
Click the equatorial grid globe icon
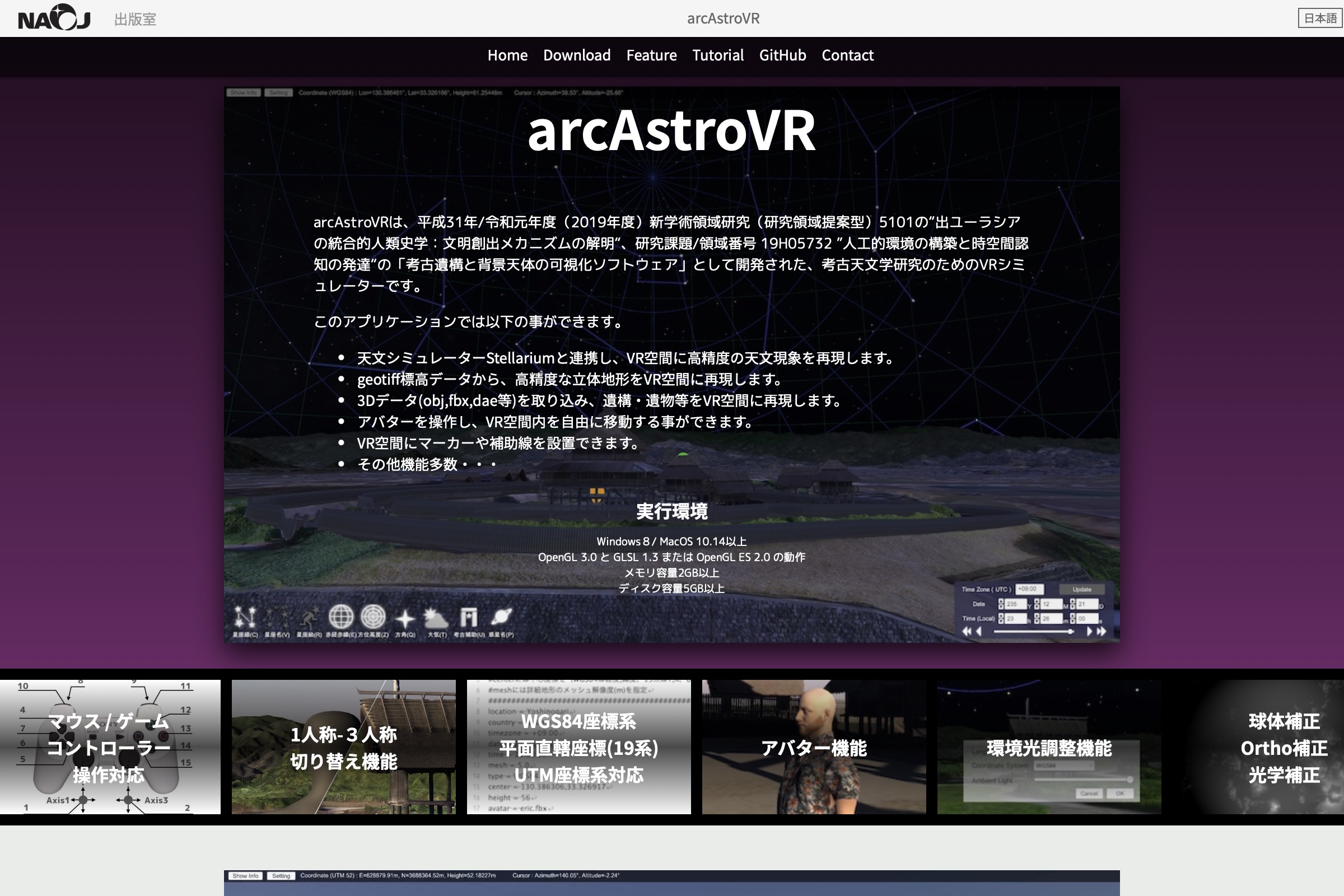click(x=340, y=617)
